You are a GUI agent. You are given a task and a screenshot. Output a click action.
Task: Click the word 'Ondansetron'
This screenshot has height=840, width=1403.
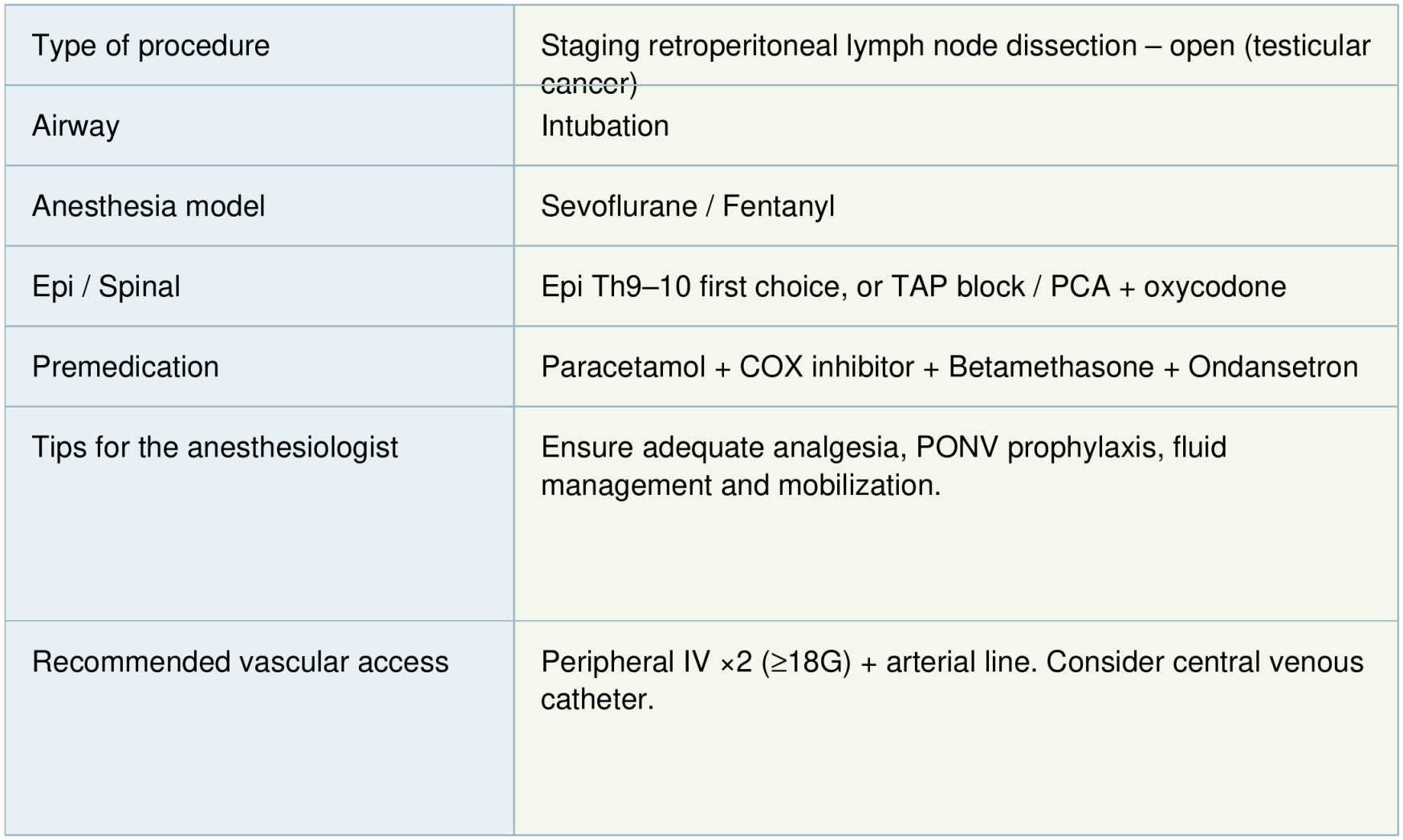tap(1272, 367)
